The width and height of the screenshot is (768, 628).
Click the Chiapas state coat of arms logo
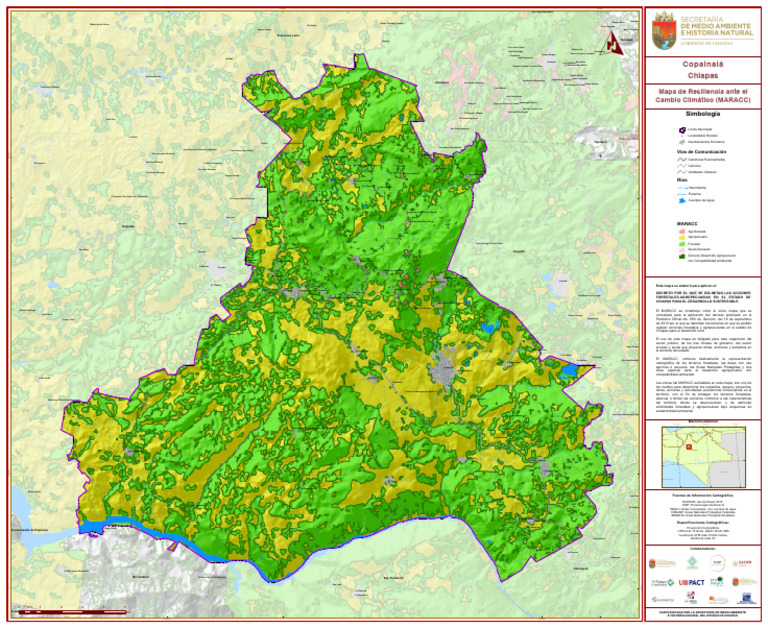click(664, 31)
